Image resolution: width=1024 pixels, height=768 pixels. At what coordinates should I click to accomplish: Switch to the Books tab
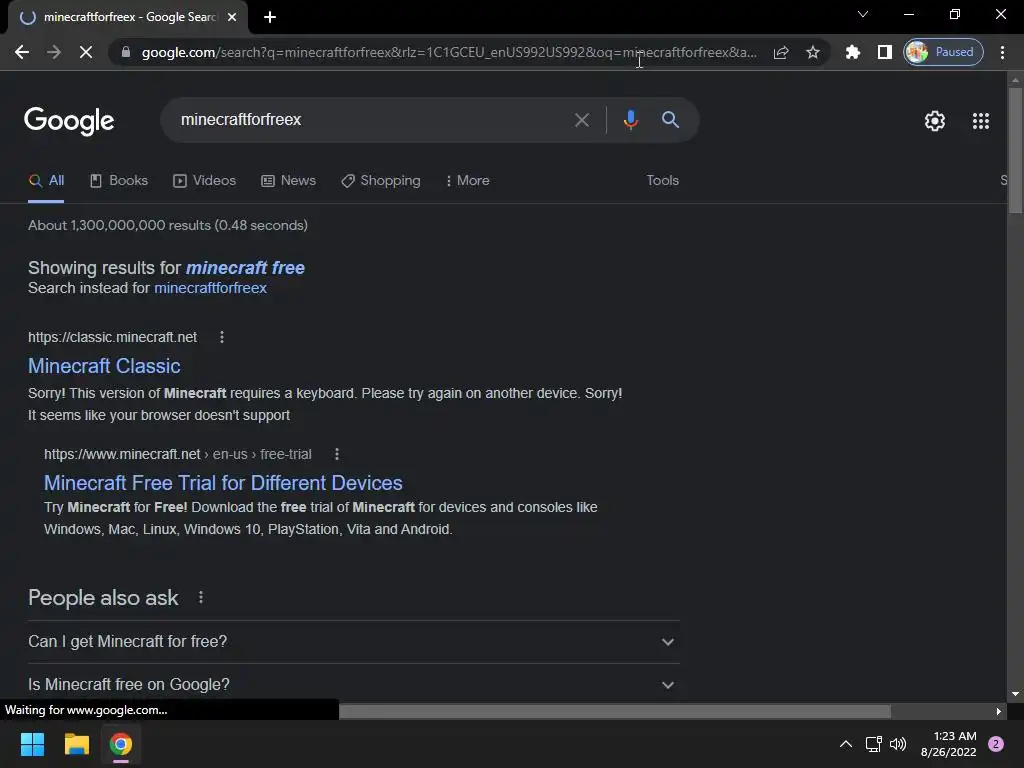click(119, 181)
